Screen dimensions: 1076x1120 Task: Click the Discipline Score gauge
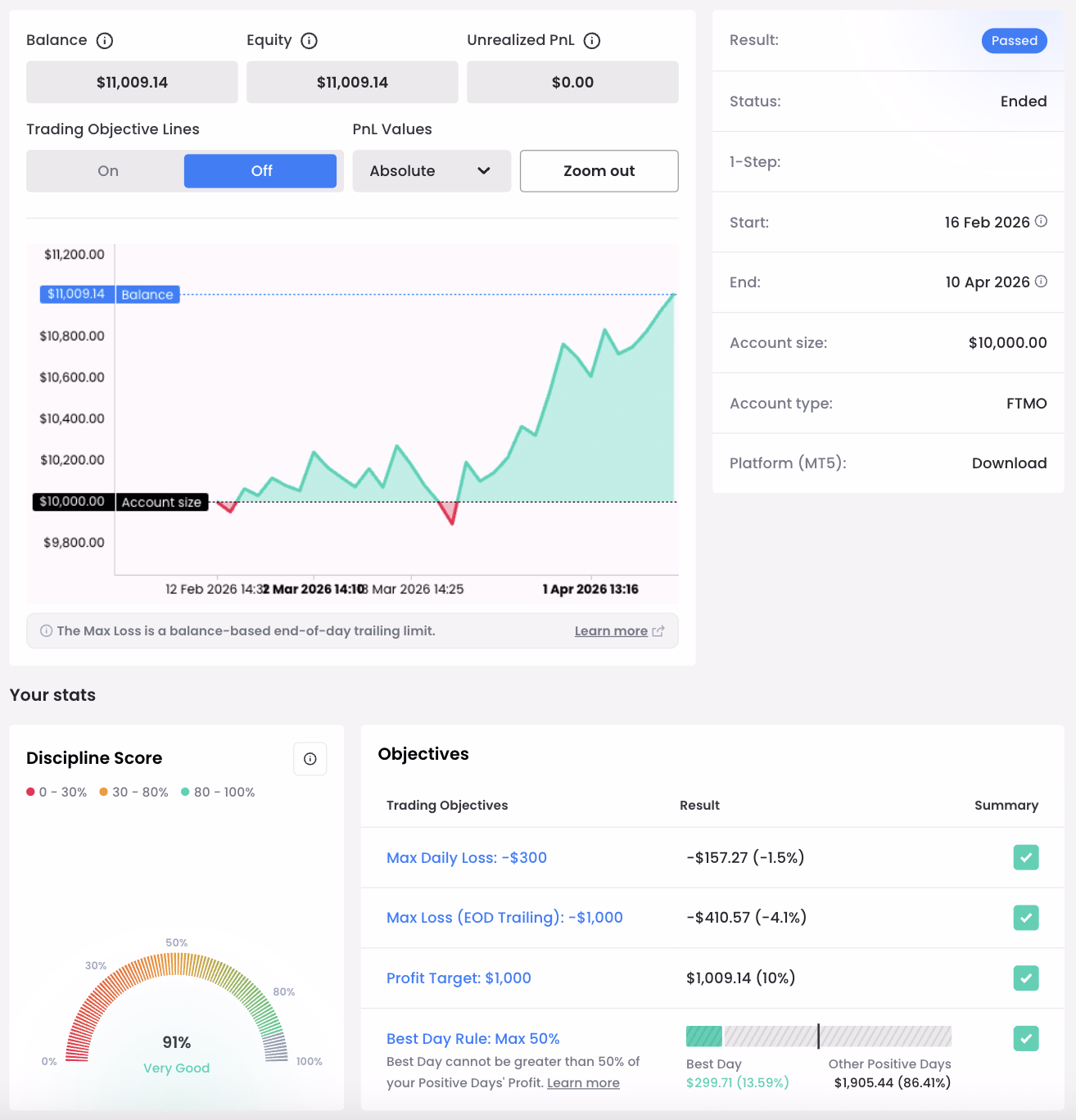pos(176,1007)
